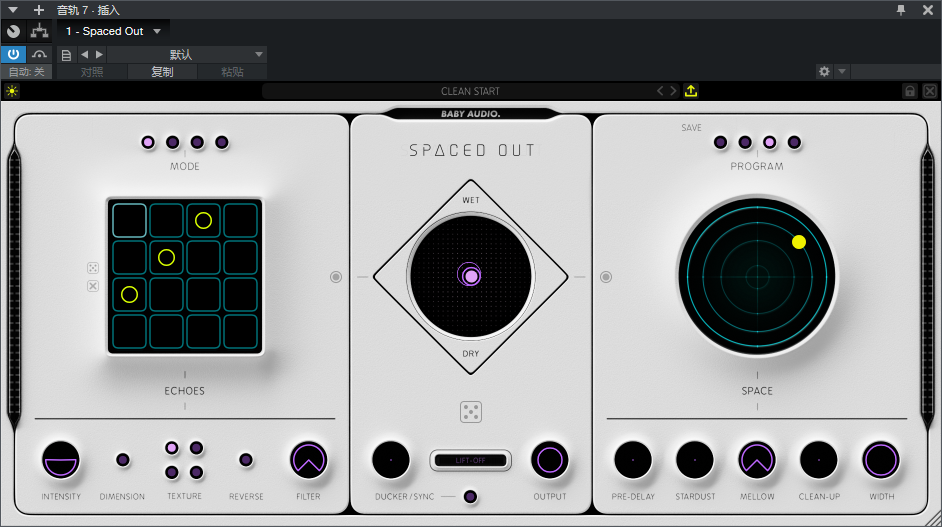The width and height of the screenshot is (942, 527).
Task: Select the second MODE dot
Action: pos(172,142)
